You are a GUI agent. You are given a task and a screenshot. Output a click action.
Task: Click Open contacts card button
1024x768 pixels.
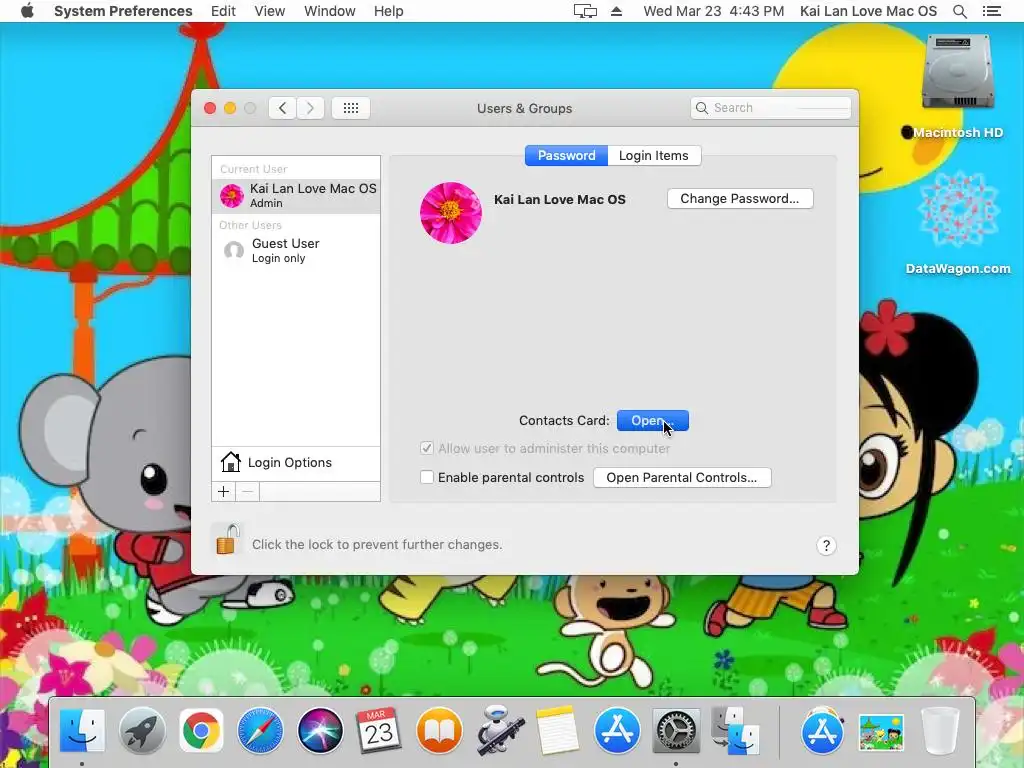652,421
